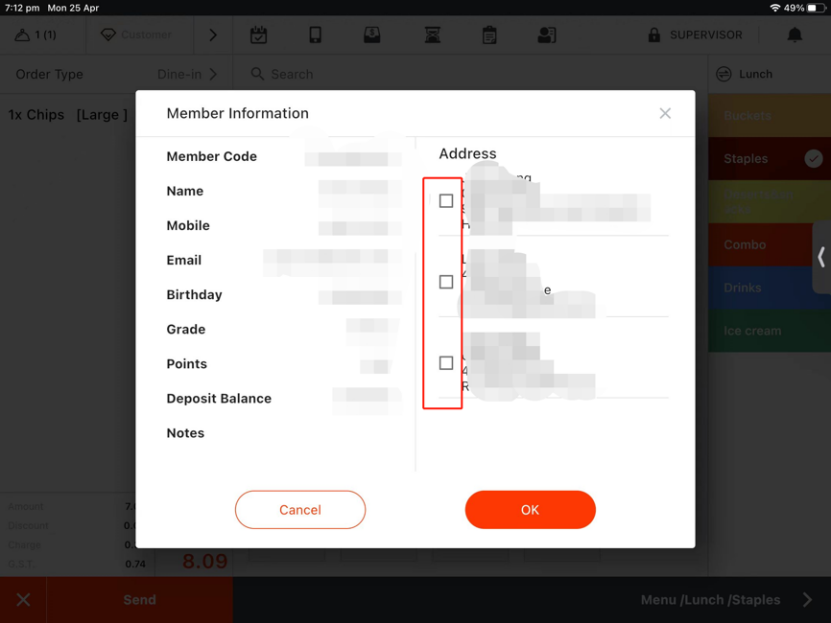Screen dimensions: 831x623
Task: Open the member contact card icon
Action: coord(546,35)
